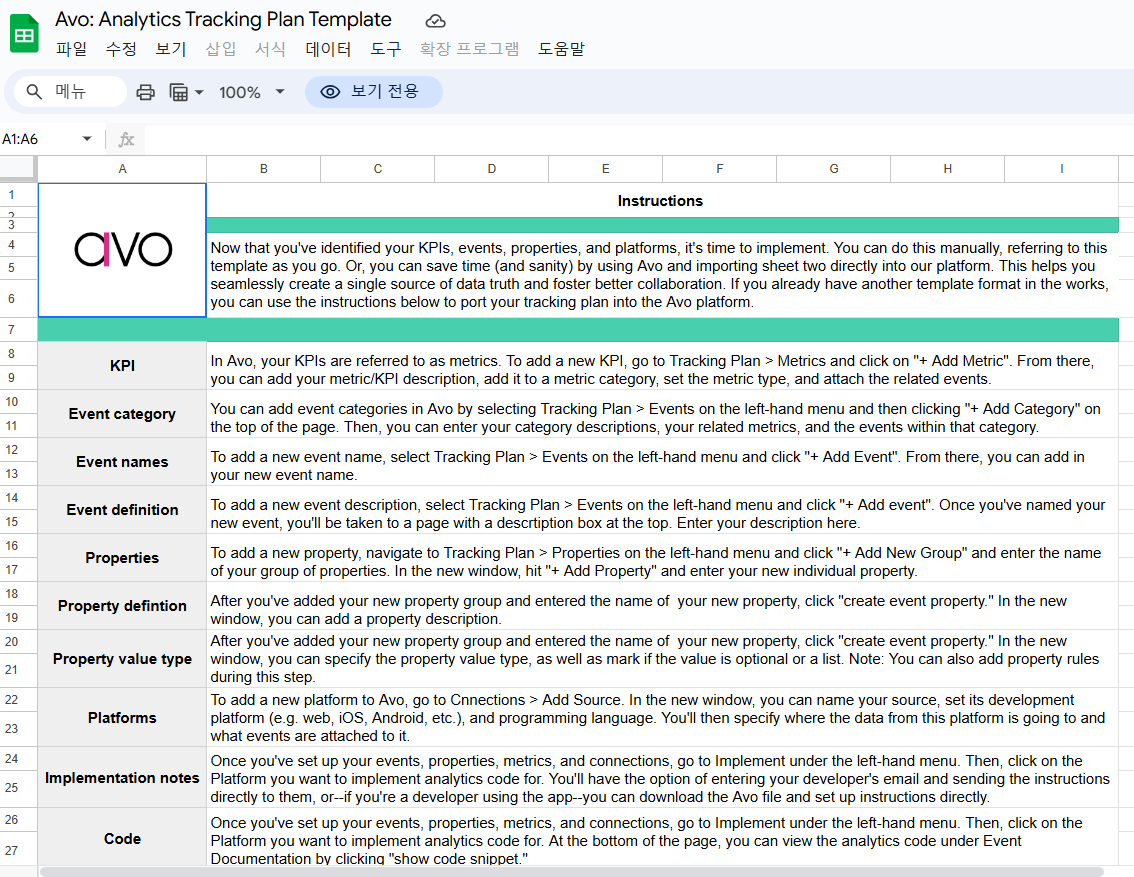
Task: Click the fx formula icon
Action: coord(127,139)
